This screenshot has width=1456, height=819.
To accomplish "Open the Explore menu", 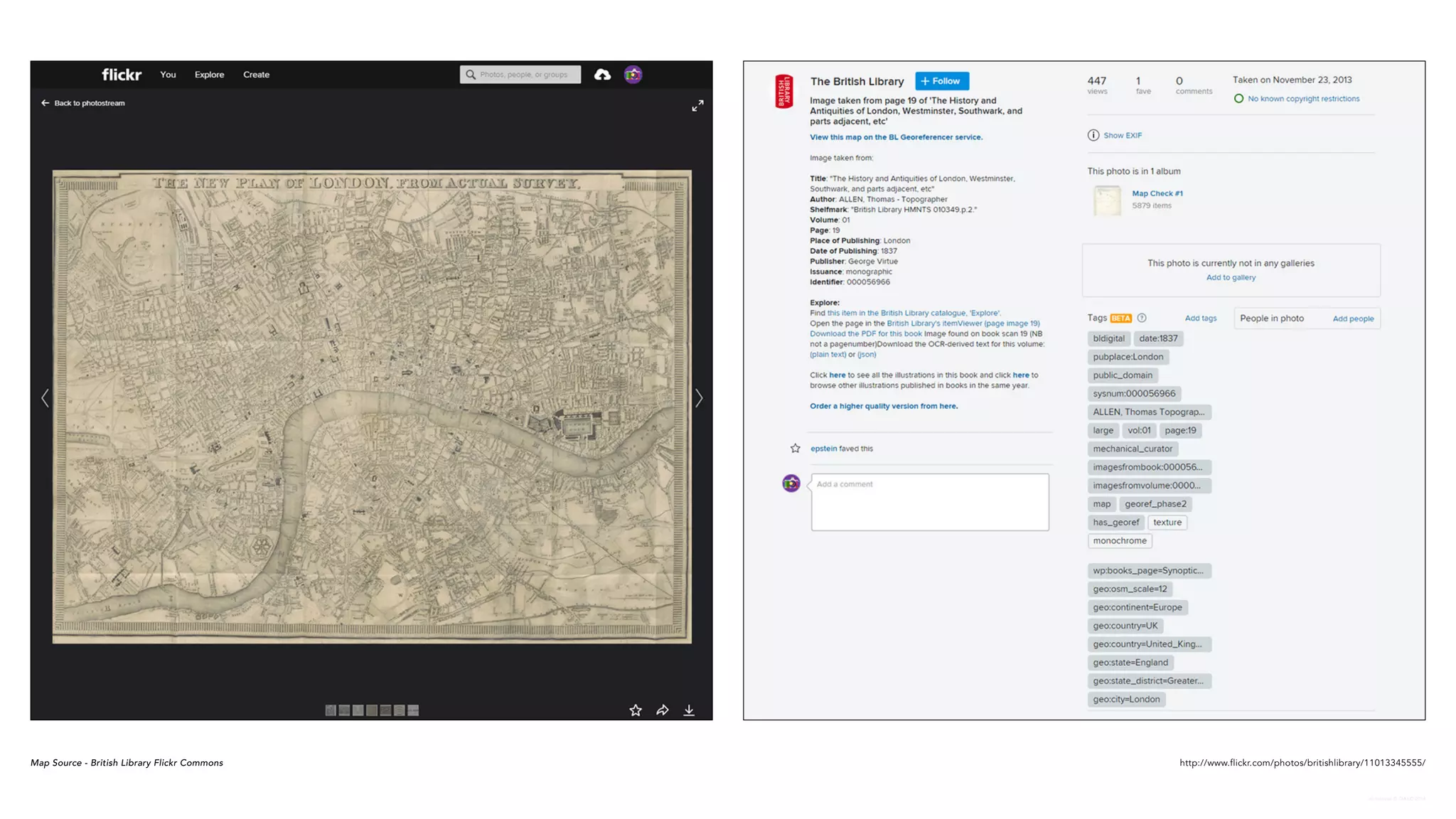I will [x=209, y=75].
